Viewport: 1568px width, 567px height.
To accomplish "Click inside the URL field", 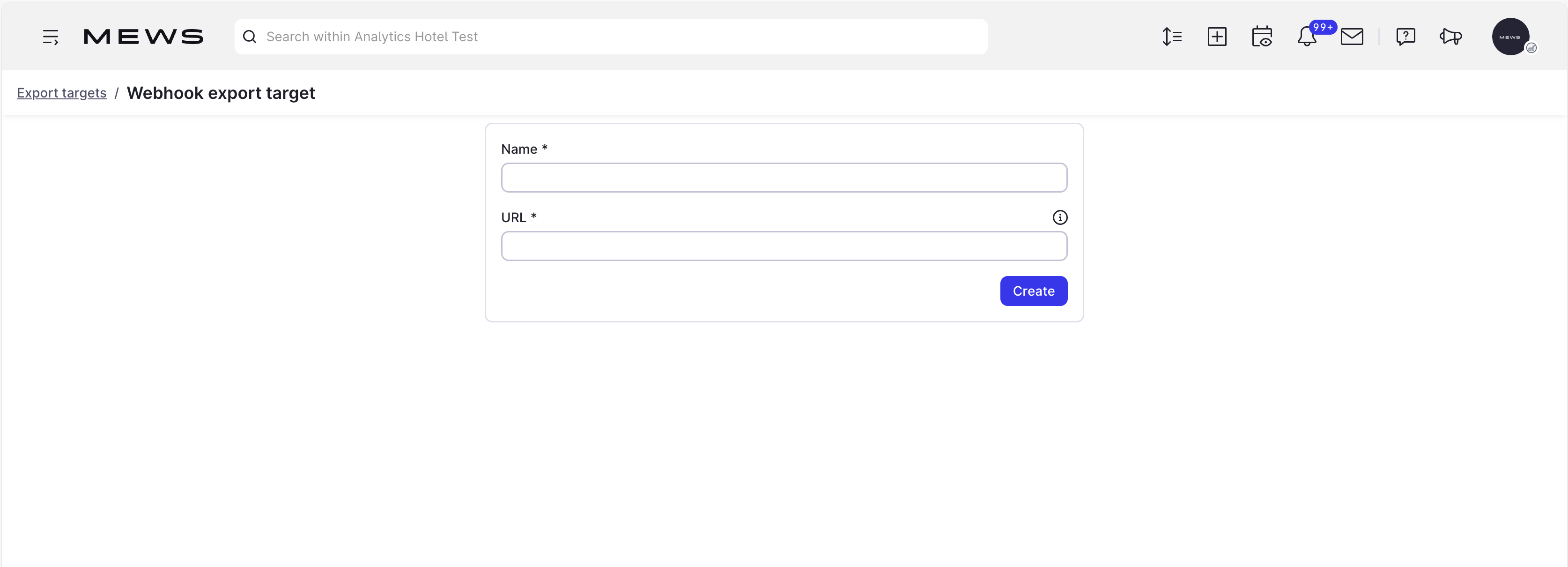I will (x=784, y=246).
